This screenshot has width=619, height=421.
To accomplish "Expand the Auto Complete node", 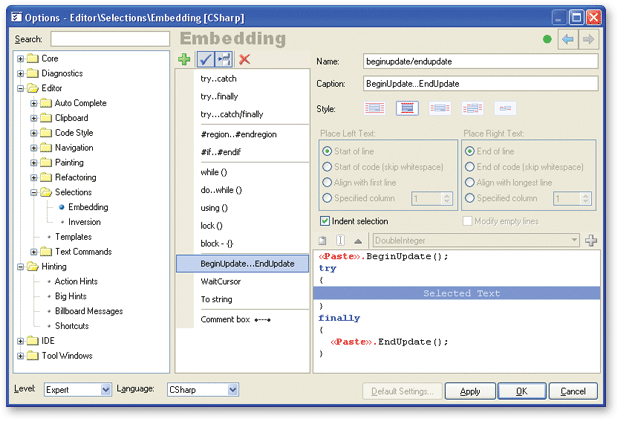I will click(34, 103).
